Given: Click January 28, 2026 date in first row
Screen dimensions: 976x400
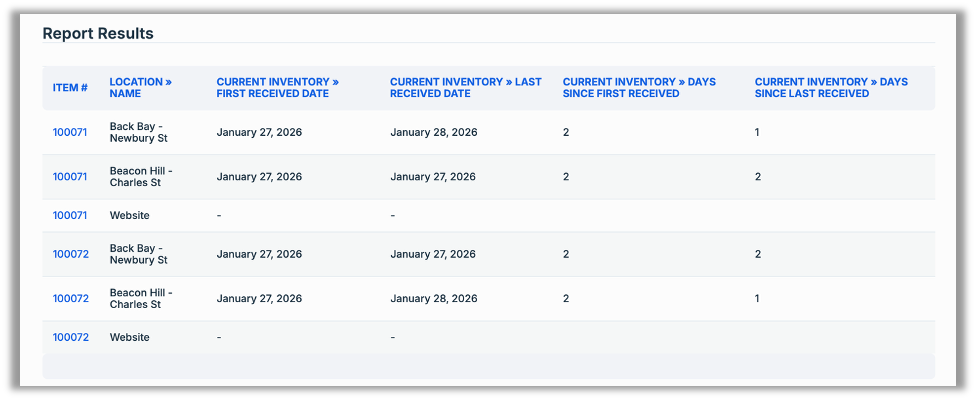Looking at the screenshot, I should point(433,132).
